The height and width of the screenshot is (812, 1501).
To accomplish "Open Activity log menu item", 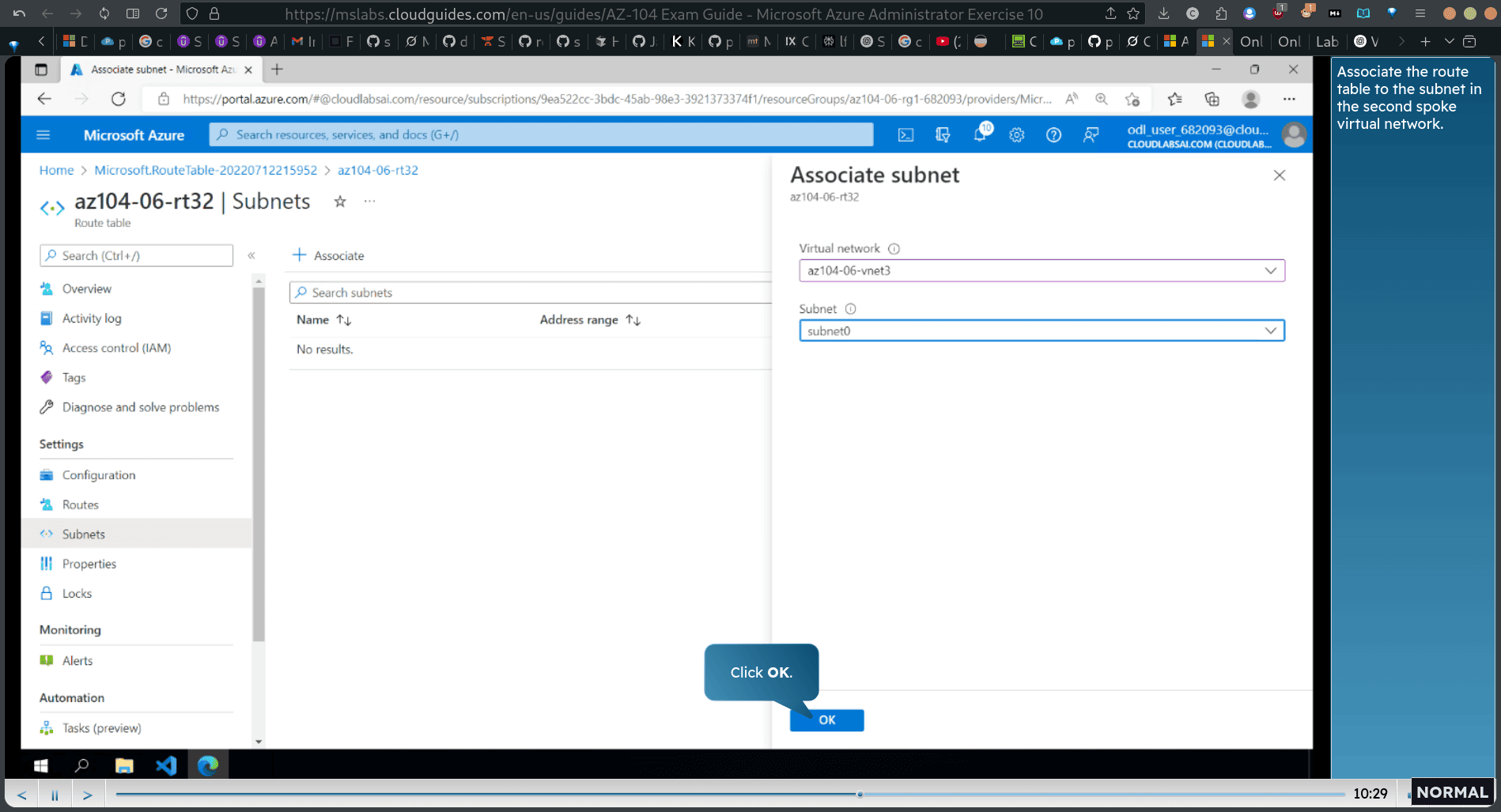I will tap(92, 318).
